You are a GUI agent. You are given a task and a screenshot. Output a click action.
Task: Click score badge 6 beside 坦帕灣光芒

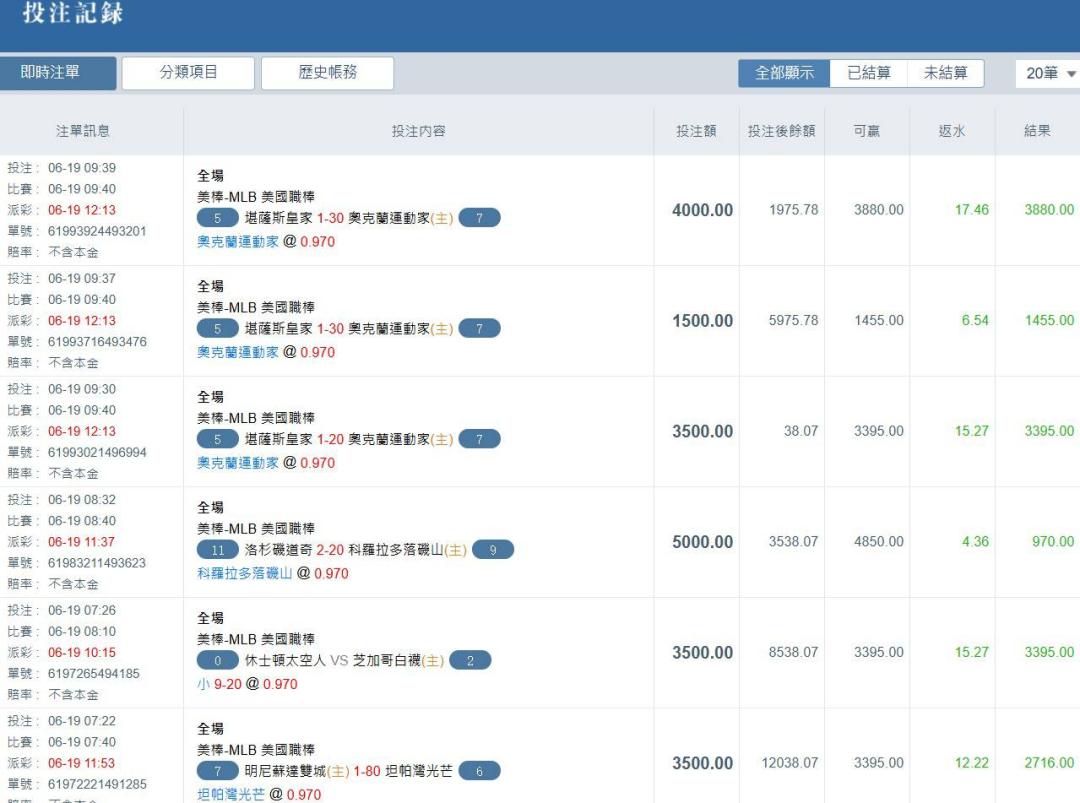(479, 771)
